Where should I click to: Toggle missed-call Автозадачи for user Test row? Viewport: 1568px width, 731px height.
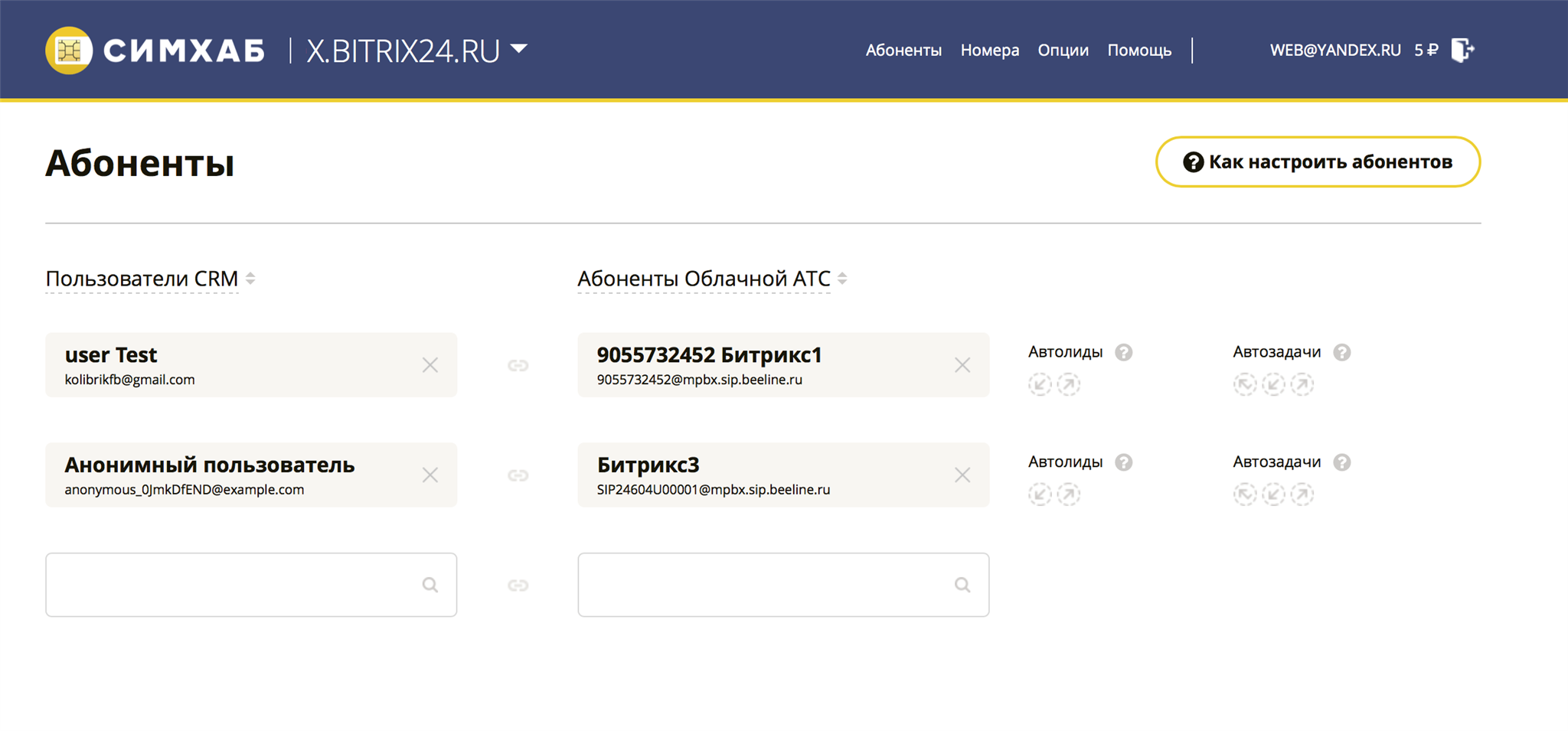(1245, 384)
